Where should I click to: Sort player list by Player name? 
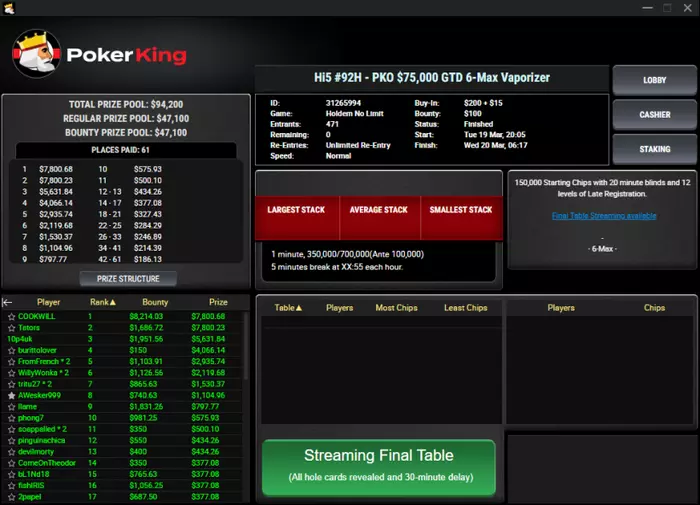48,302
